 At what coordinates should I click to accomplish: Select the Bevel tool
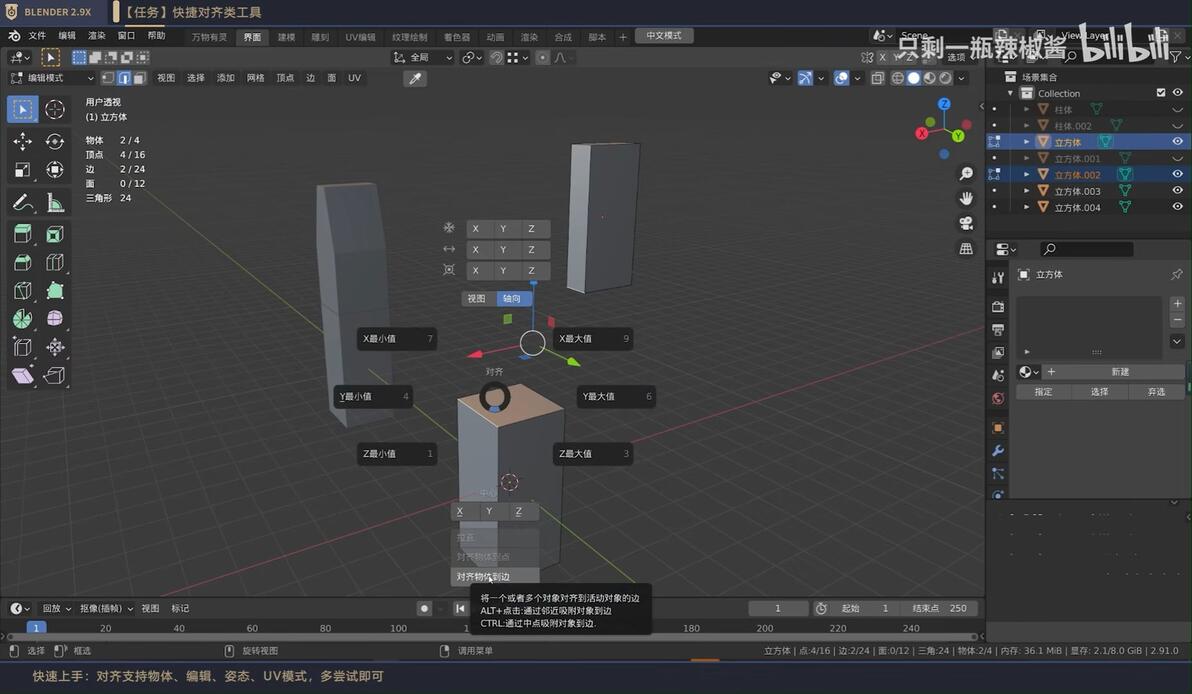coord(23,262)
